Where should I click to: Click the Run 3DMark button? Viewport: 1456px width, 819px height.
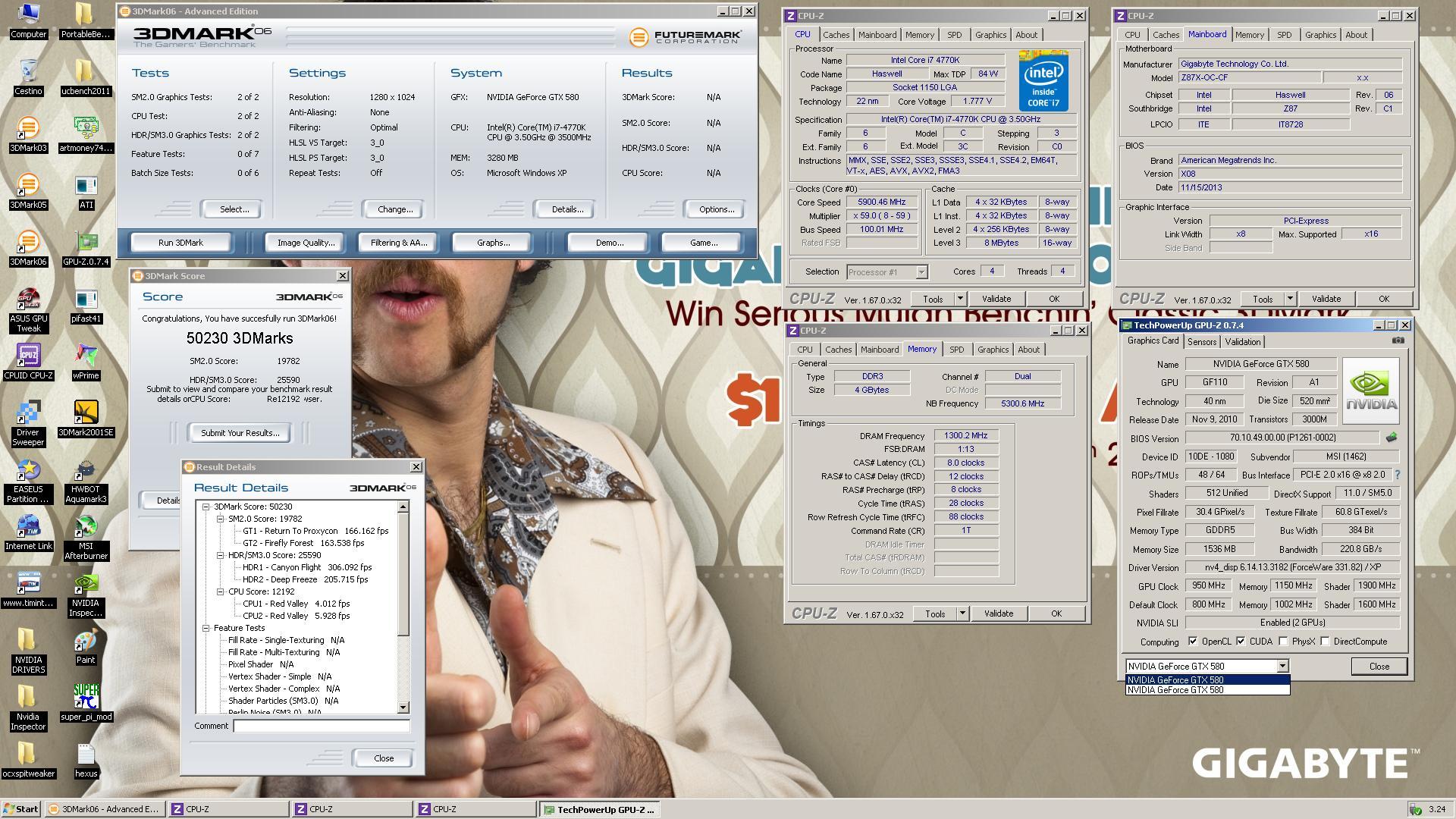pos(180,243)
